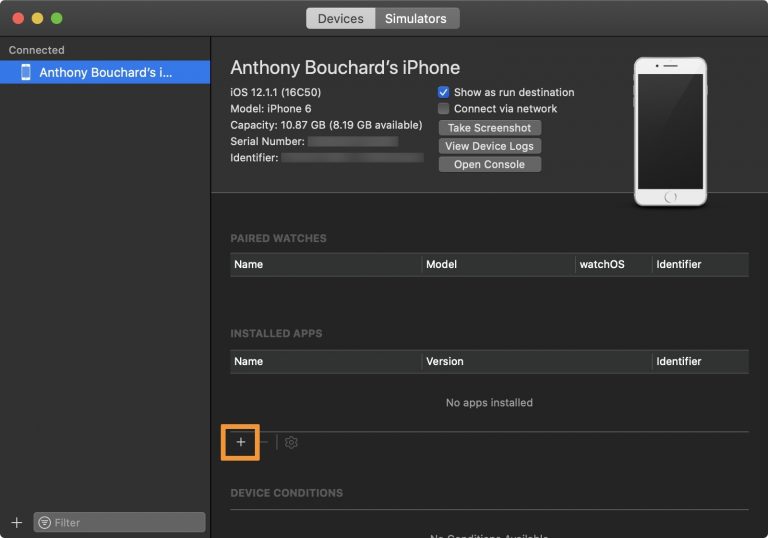The height and width of the screenshot is (538, 768).
Task: Enable Connect via network checkbox
Action: [443, 108]
